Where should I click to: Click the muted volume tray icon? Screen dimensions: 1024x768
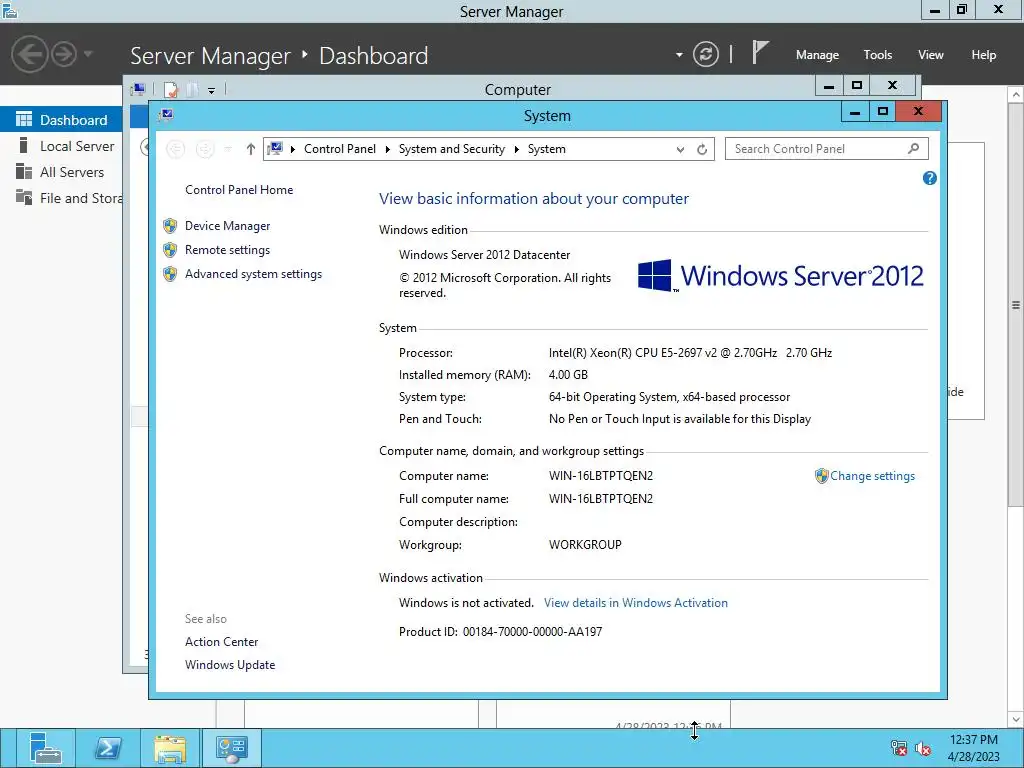923,748
